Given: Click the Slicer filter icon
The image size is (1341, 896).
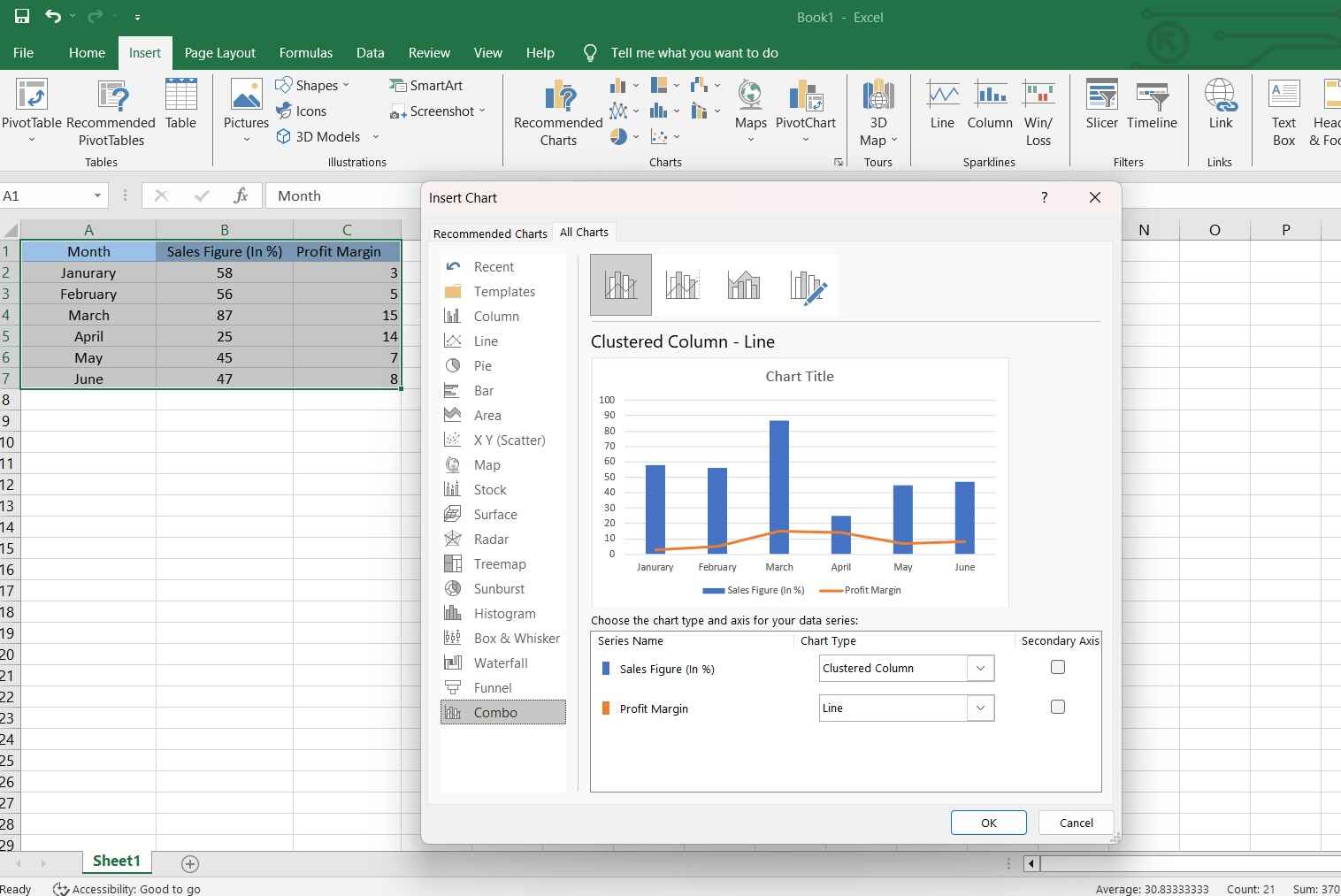Looking at the screenshot, I should (1102, 104).
